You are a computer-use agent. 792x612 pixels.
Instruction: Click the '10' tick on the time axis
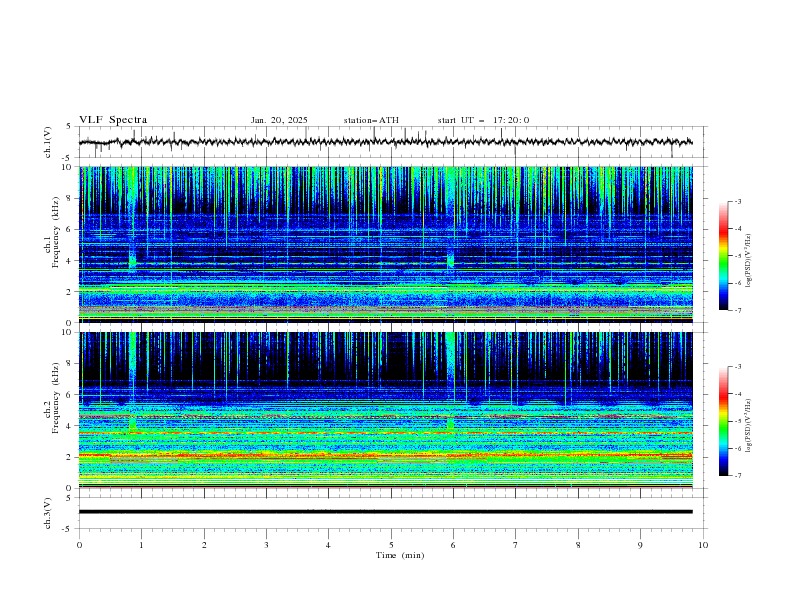click(x=703, y=545)
